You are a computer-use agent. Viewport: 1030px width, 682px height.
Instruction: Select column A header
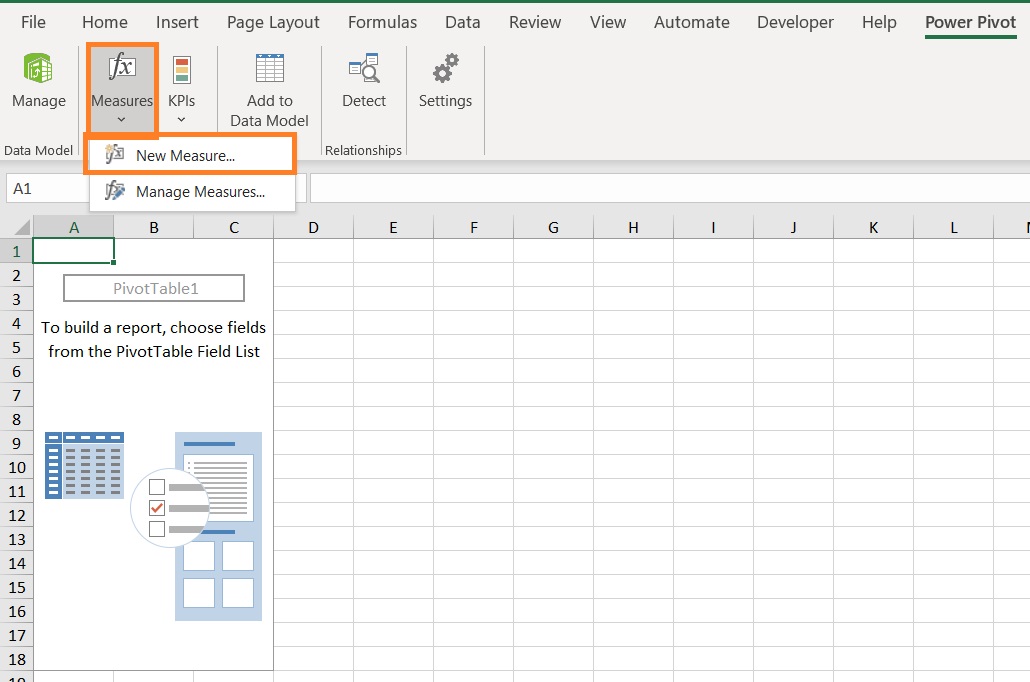[x=74, y=227]
